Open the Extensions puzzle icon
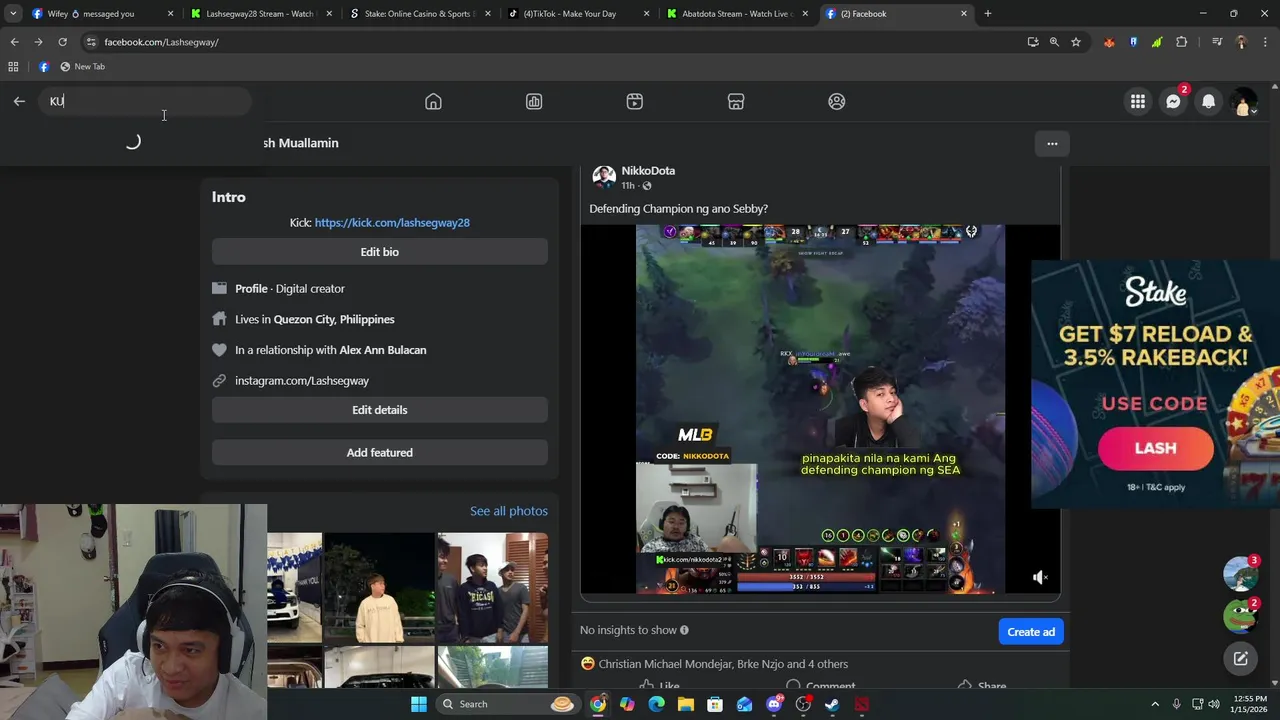Image resolution: width=1280 pixels, height=720 pixels. click(x=1182, y=42)
